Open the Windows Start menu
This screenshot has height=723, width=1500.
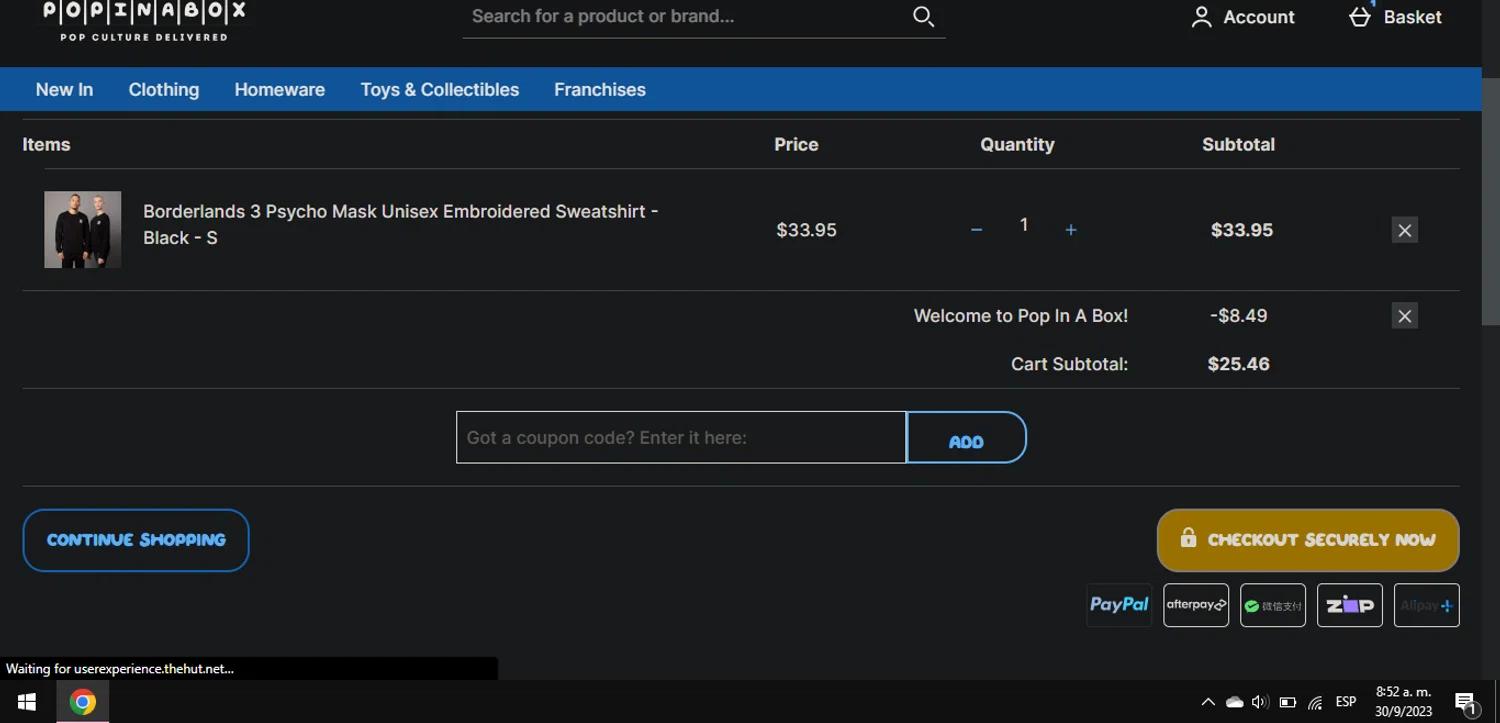[27, 702]
